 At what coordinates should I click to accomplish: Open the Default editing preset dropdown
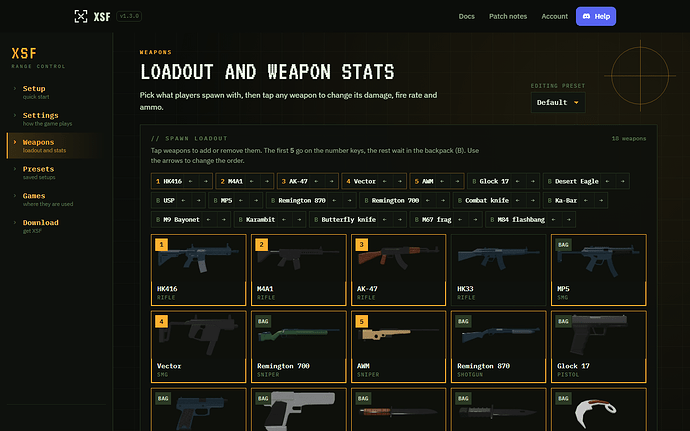tap(558, 103)
